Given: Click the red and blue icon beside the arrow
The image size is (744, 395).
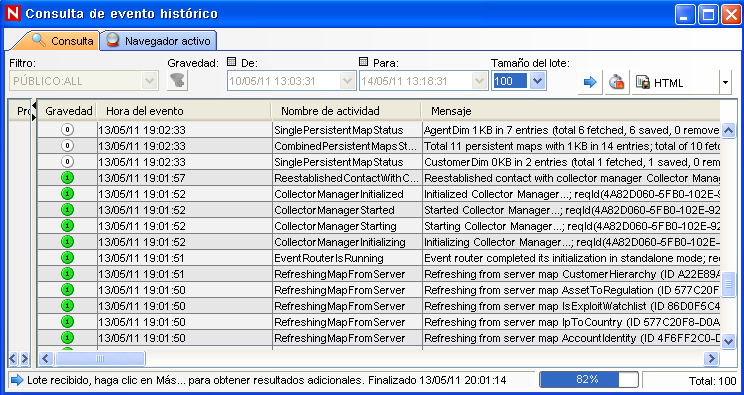Looking at the screenshot, I should [x=616, y=82].
